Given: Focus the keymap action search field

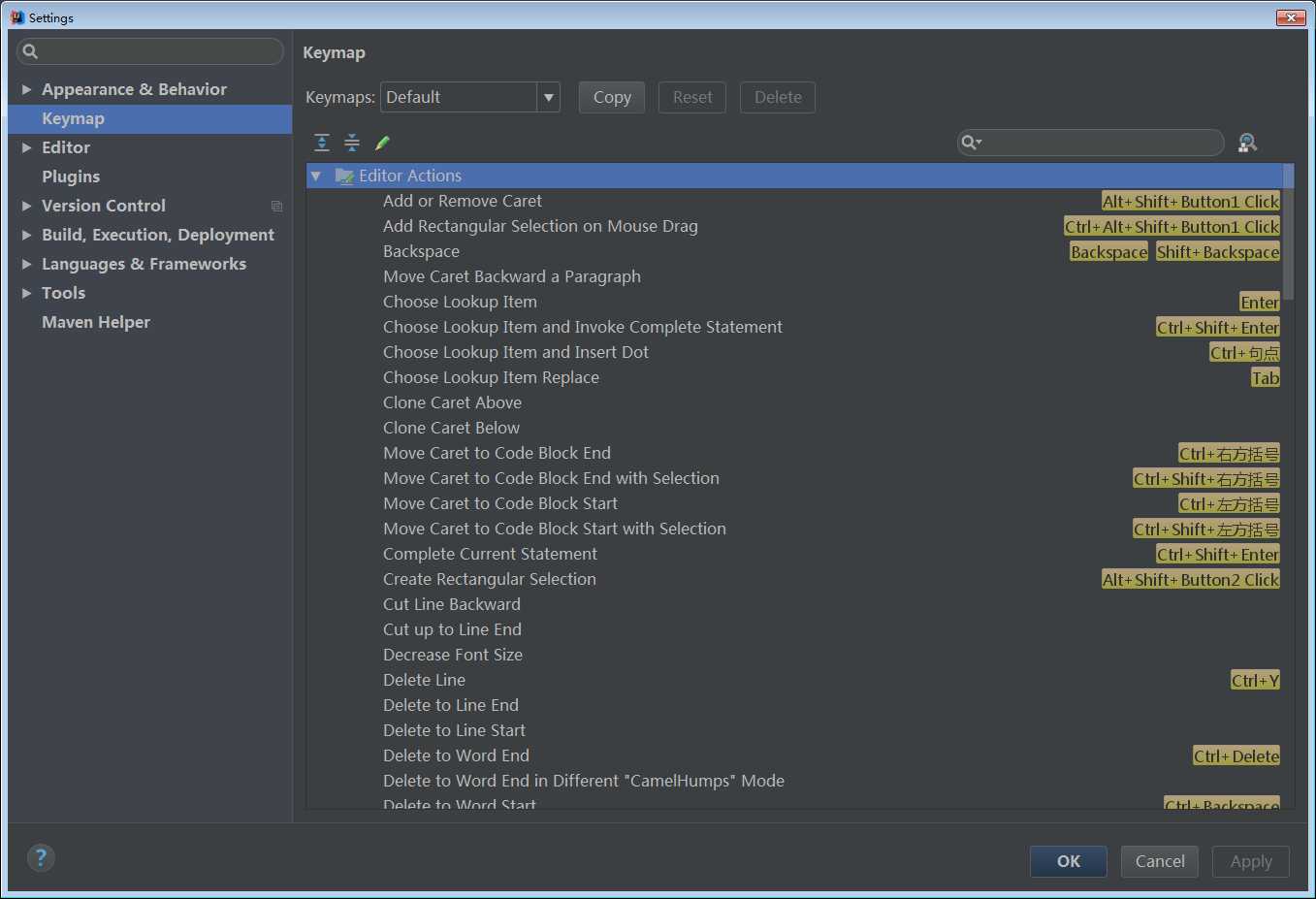Looking at the screenshot, I should point(1090,143).
